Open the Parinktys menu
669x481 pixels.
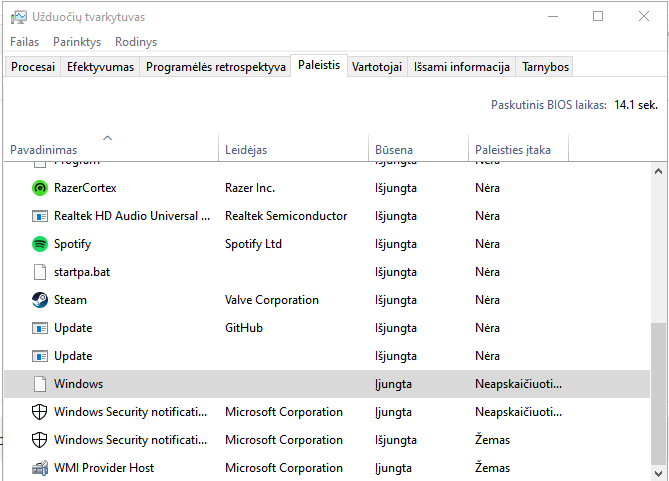tap(77, 42)
